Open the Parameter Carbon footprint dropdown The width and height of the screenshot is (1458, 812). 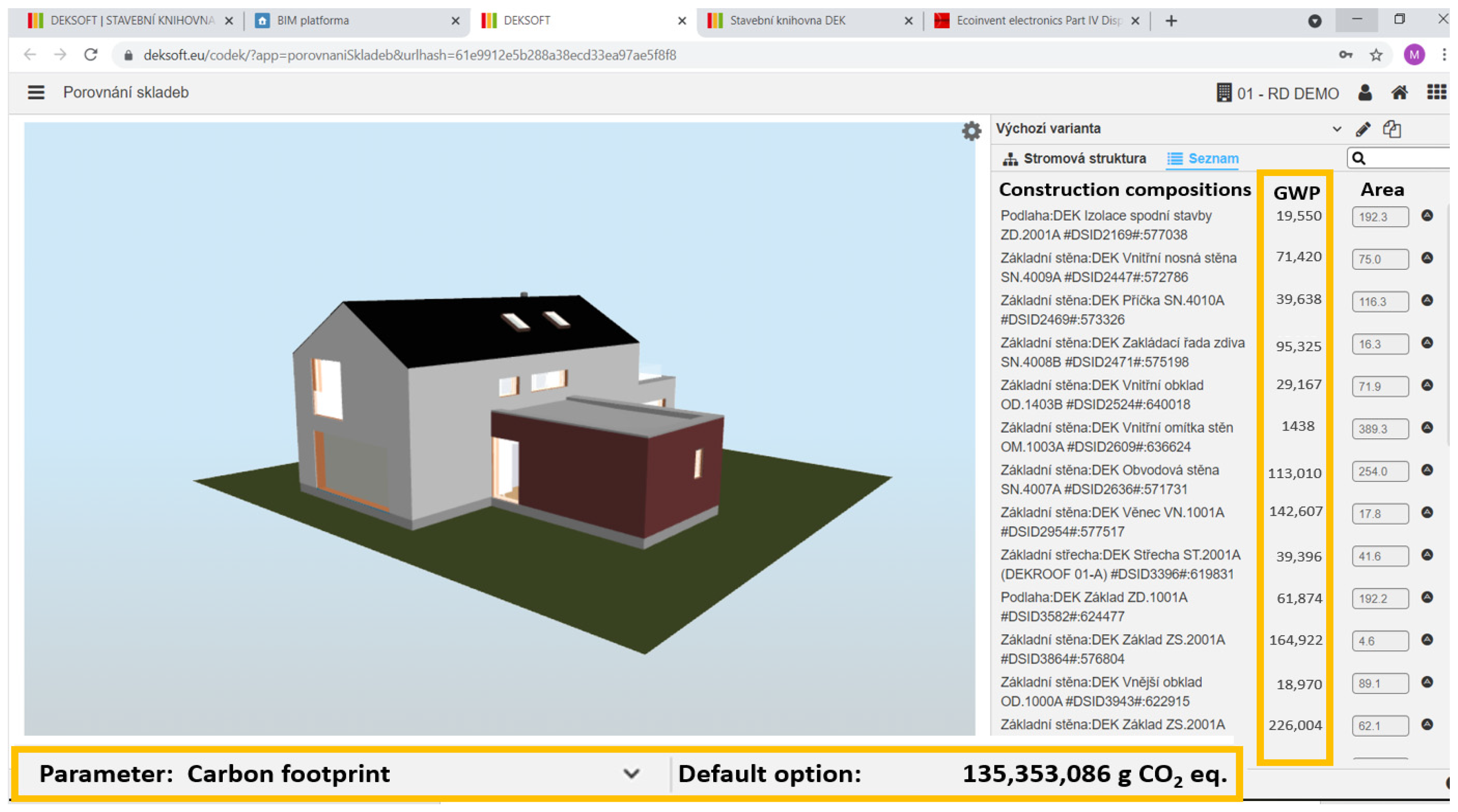pyautogui.click(x=631, y=774)
